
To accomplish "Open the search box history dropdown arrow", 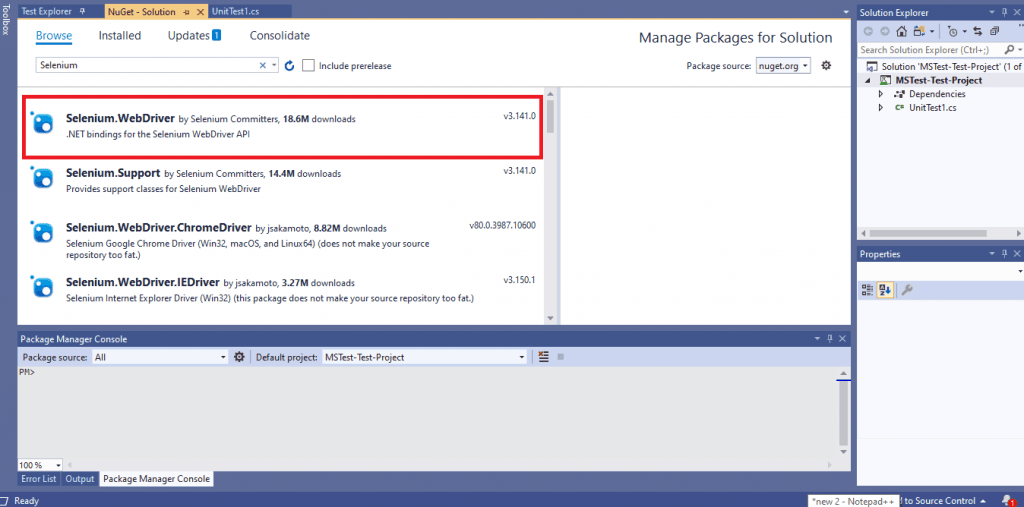I will pyautogui.click(x=274, y=65).
